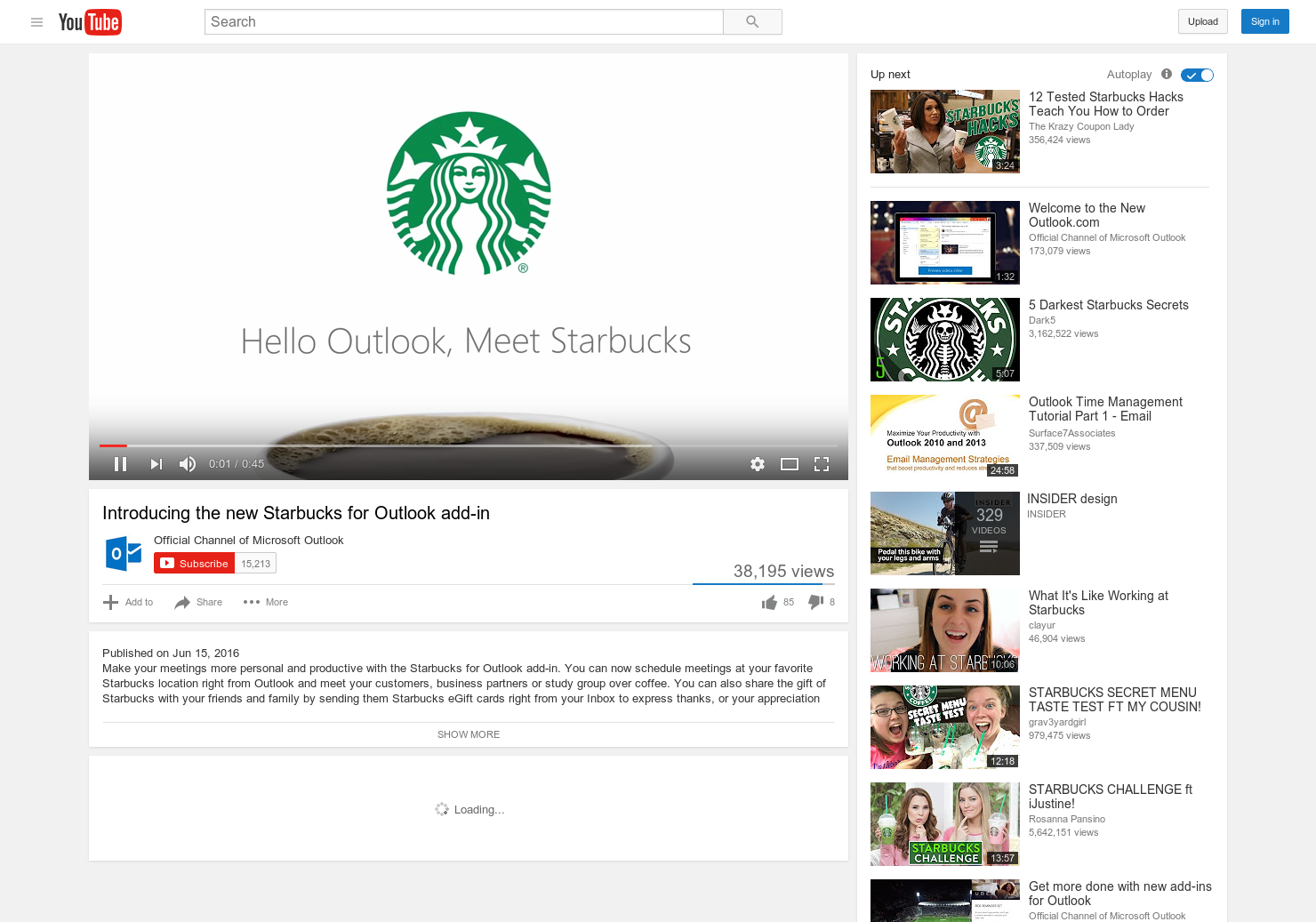Viewport: 1316px width, 922px height.
Task: Open the video quality settings gear
Action: coord(757,463)
